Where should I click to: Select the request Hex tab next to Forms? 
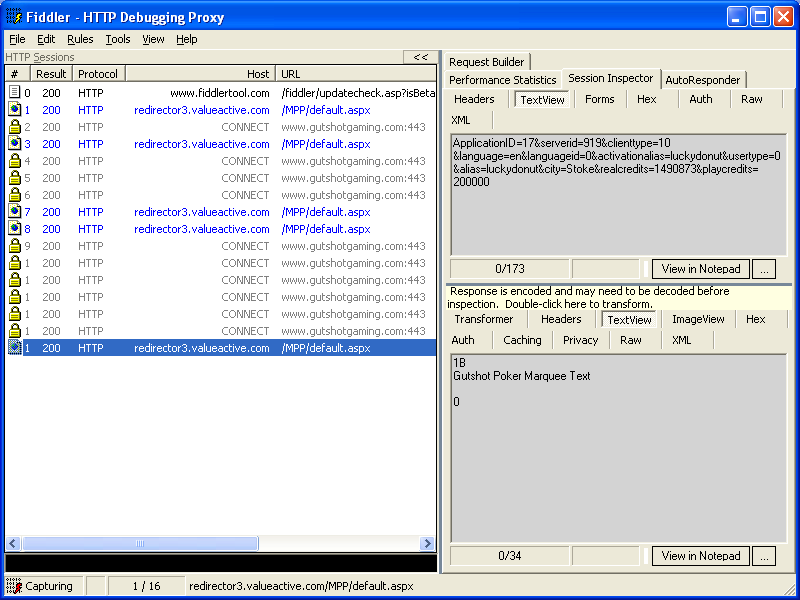tap(646, 99)
